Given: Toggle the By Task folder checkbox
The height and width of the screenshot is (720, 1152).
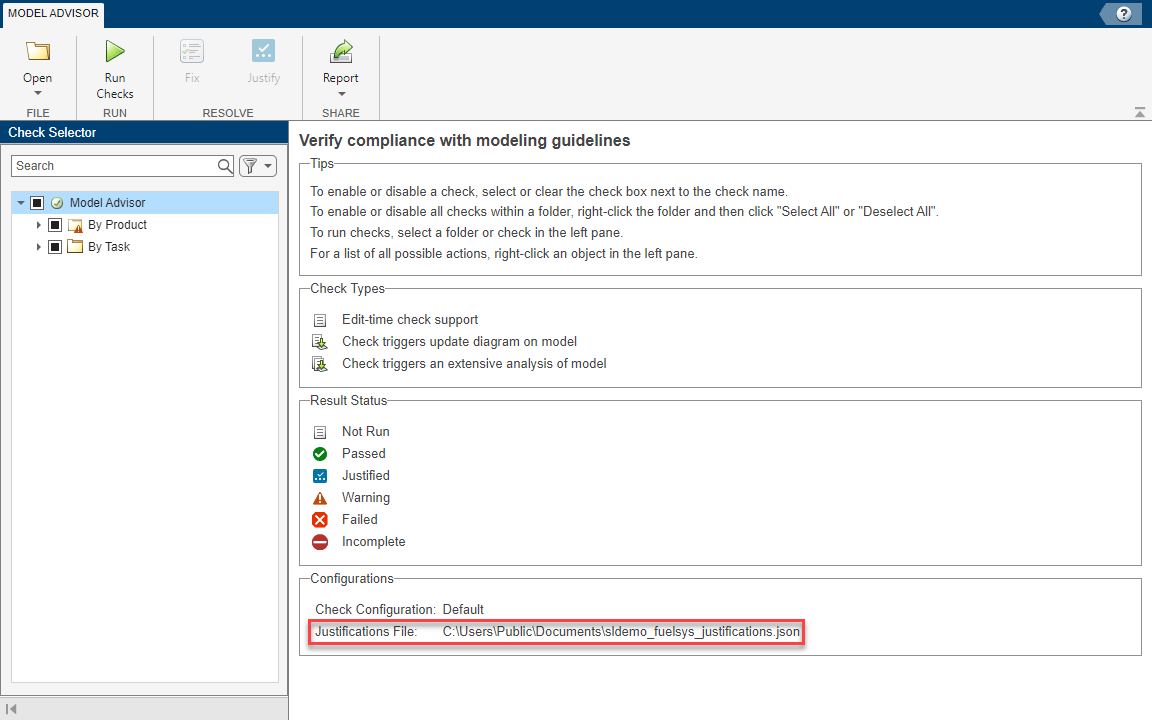Looking at the screenshot, I should [55, 247].
